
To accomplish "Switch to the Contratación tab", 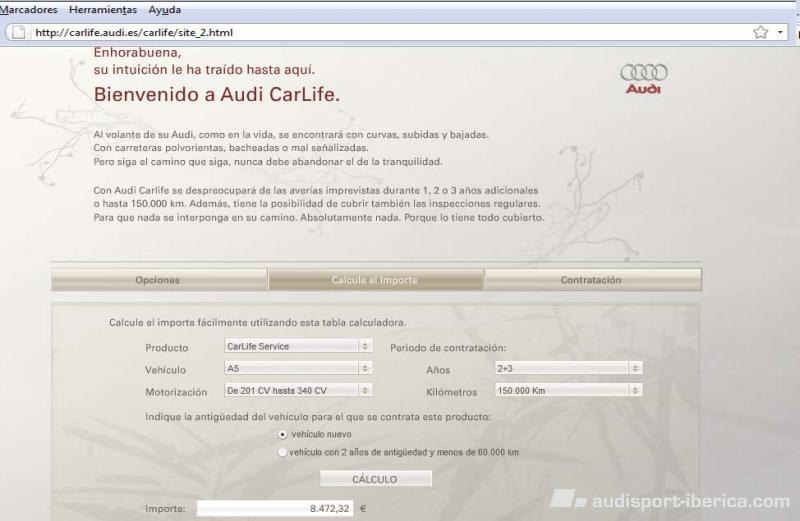I will click(x=593, y=280).
